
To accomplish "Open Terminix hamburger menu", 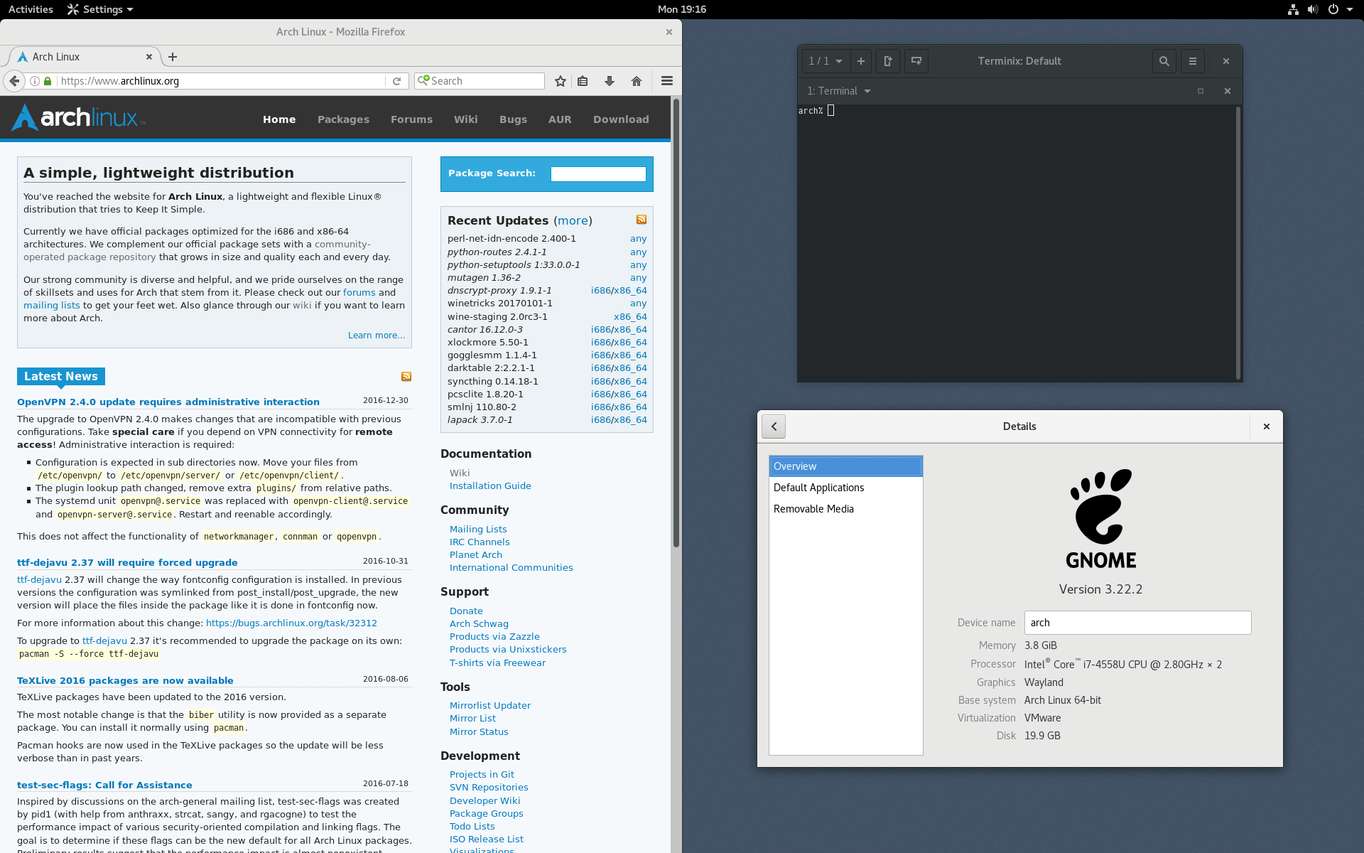I will (x=1192, y=61).
